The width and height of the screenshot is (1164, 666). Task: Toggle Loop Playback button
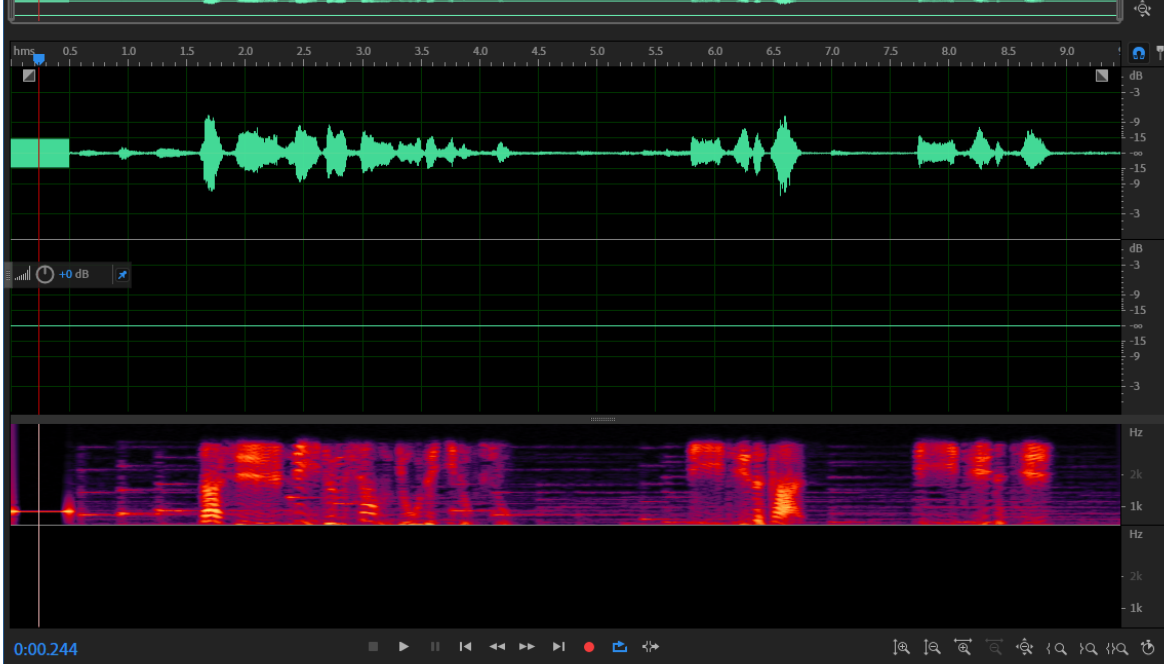pyautogui.click(x=619, y=647)
